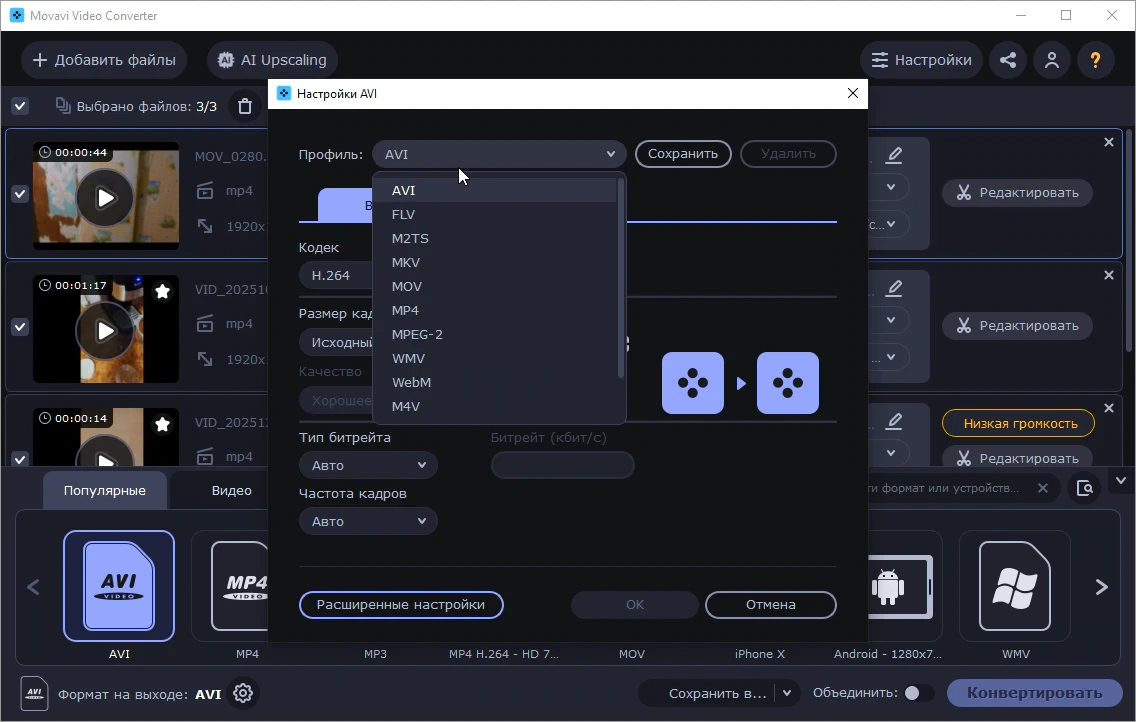The height and width of the screenshot is (722, 1136).
Task: Click the share icon in top toolbar
Action: (x=1008, y=60)
